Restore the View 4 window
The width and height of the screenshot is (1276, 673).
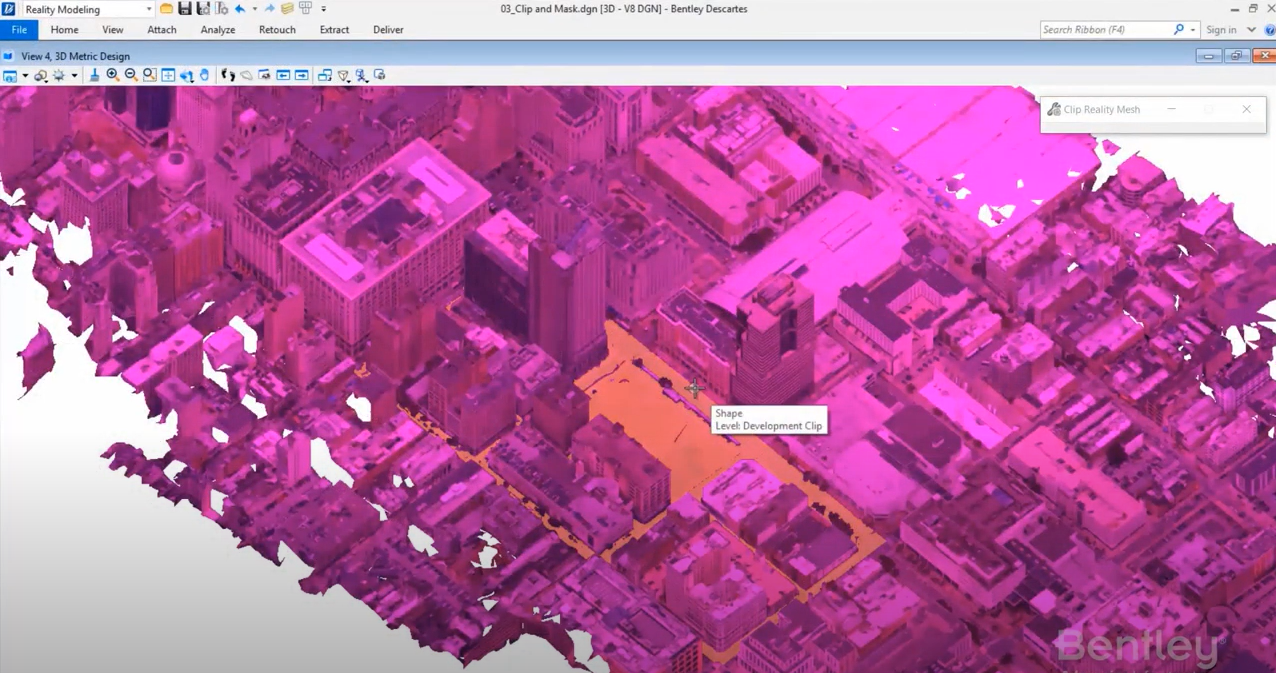1236,56
